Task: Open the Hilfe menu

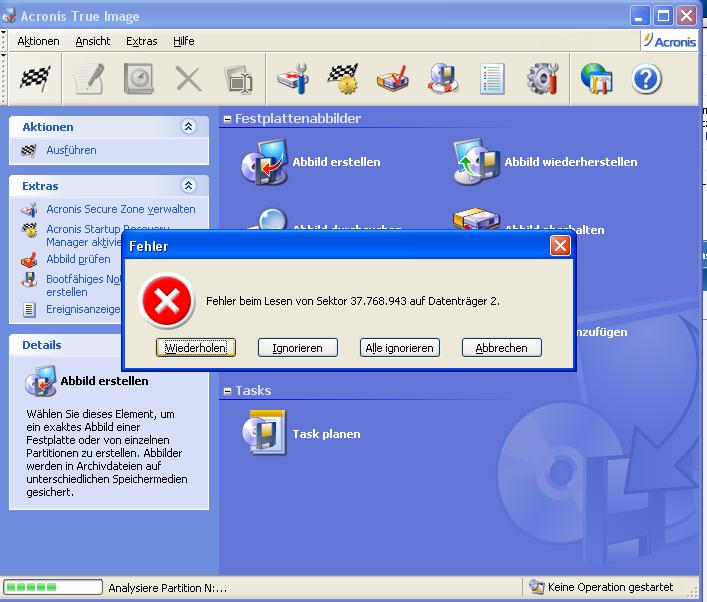Action: pos(184,41)
